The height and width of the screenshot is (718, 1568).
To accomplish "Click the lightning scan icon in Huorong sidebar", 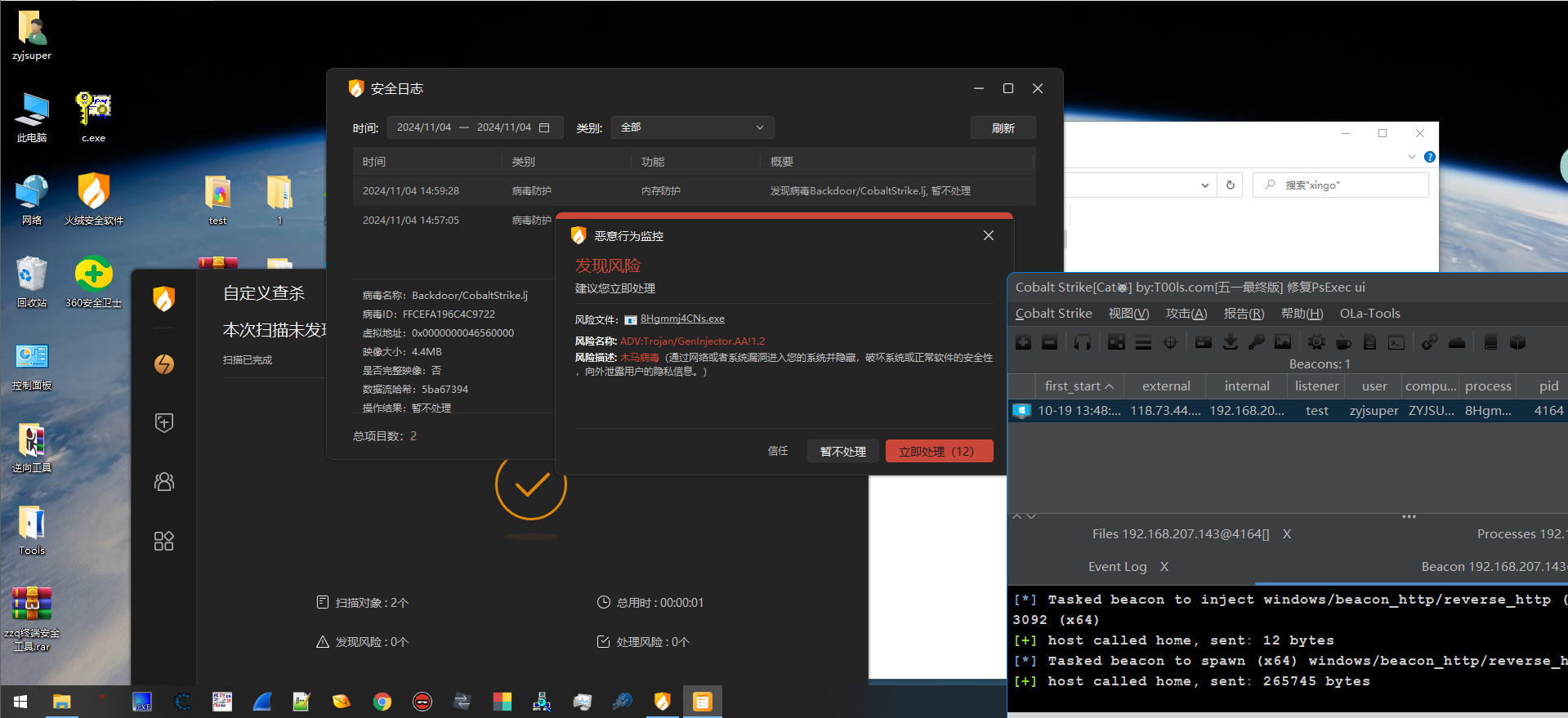I will [x=164, y=363].
